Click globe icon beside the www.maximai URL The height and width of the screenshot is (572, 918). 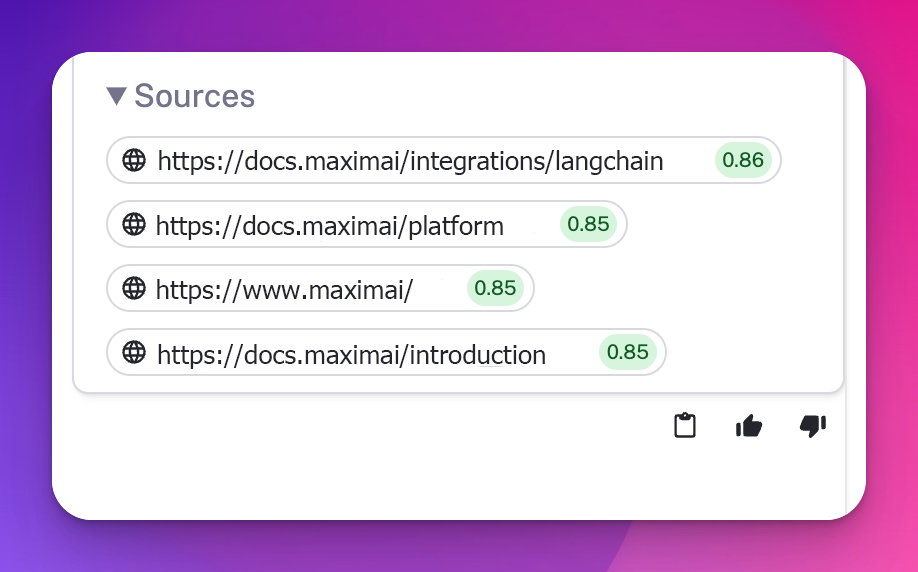pos(134,289)
